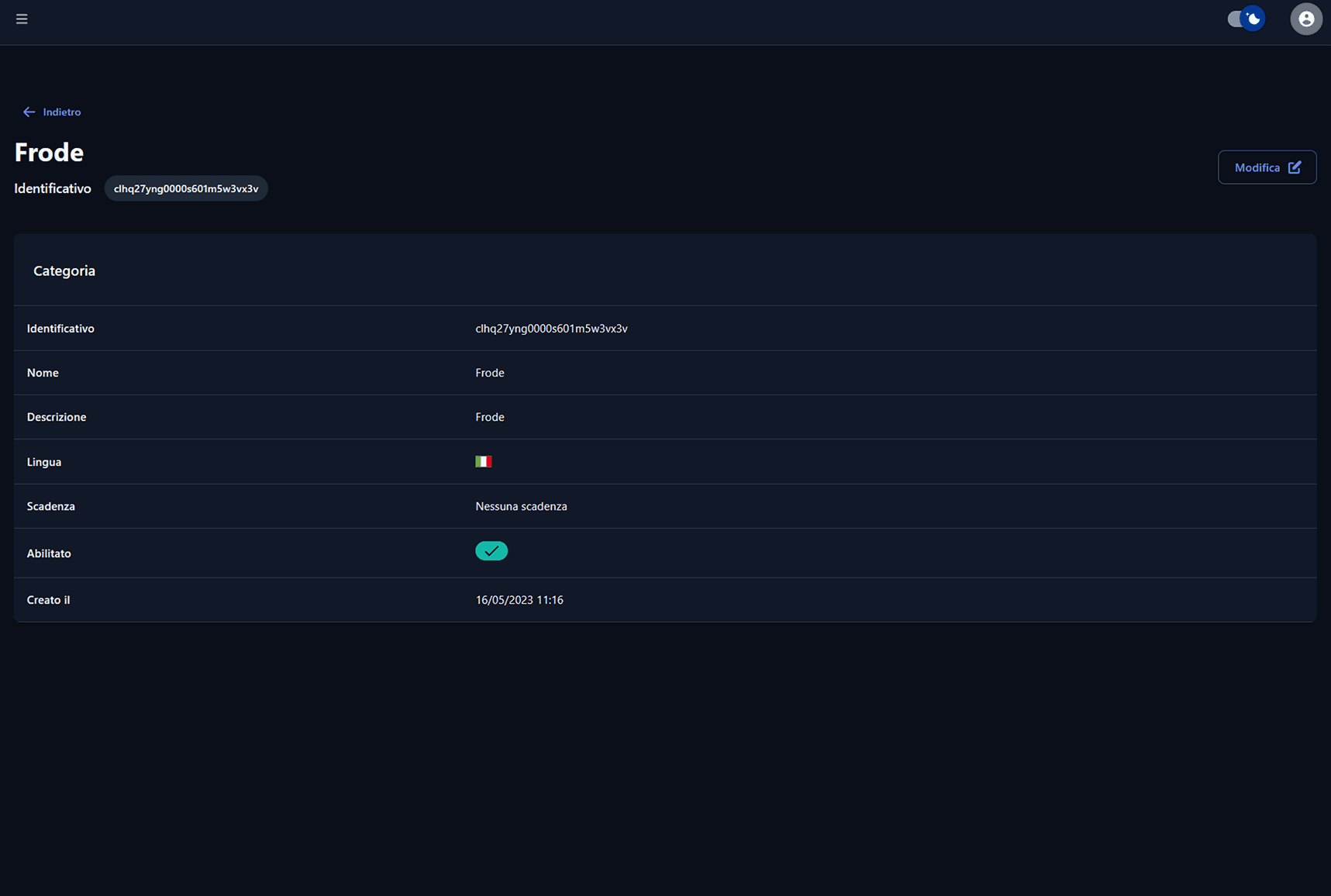Click the 'Creato il' row label

[48, 600]
